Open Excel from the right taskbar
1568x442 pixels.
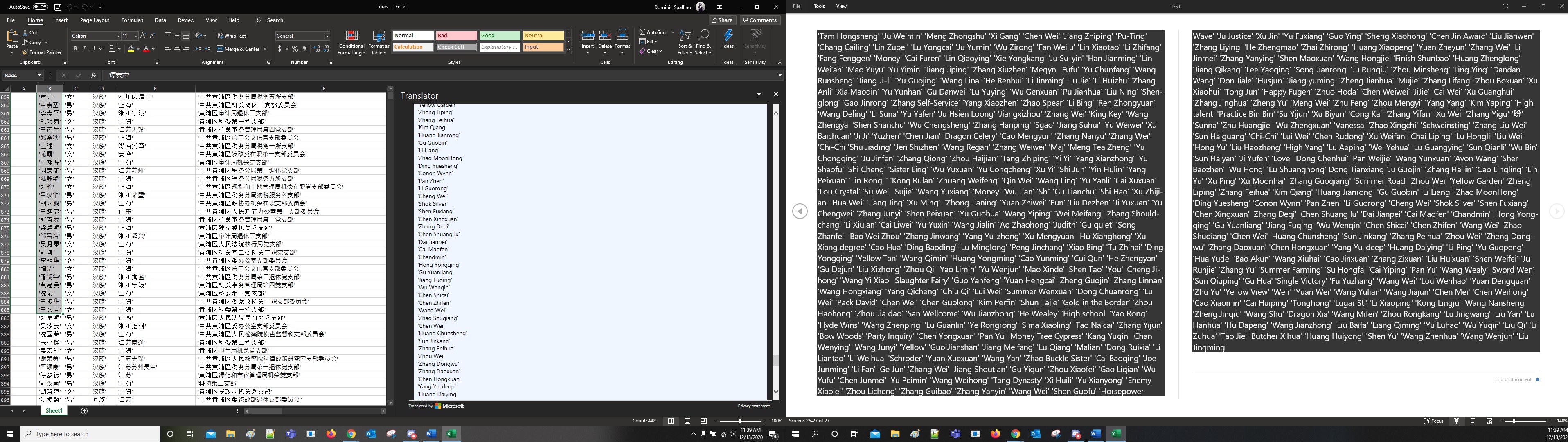point(1115,434)
